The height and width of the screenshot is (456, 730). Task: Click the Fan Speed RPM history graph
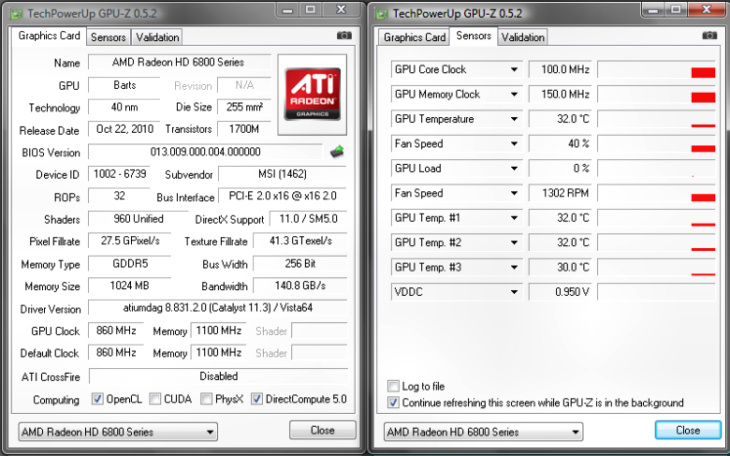point(656,193)
